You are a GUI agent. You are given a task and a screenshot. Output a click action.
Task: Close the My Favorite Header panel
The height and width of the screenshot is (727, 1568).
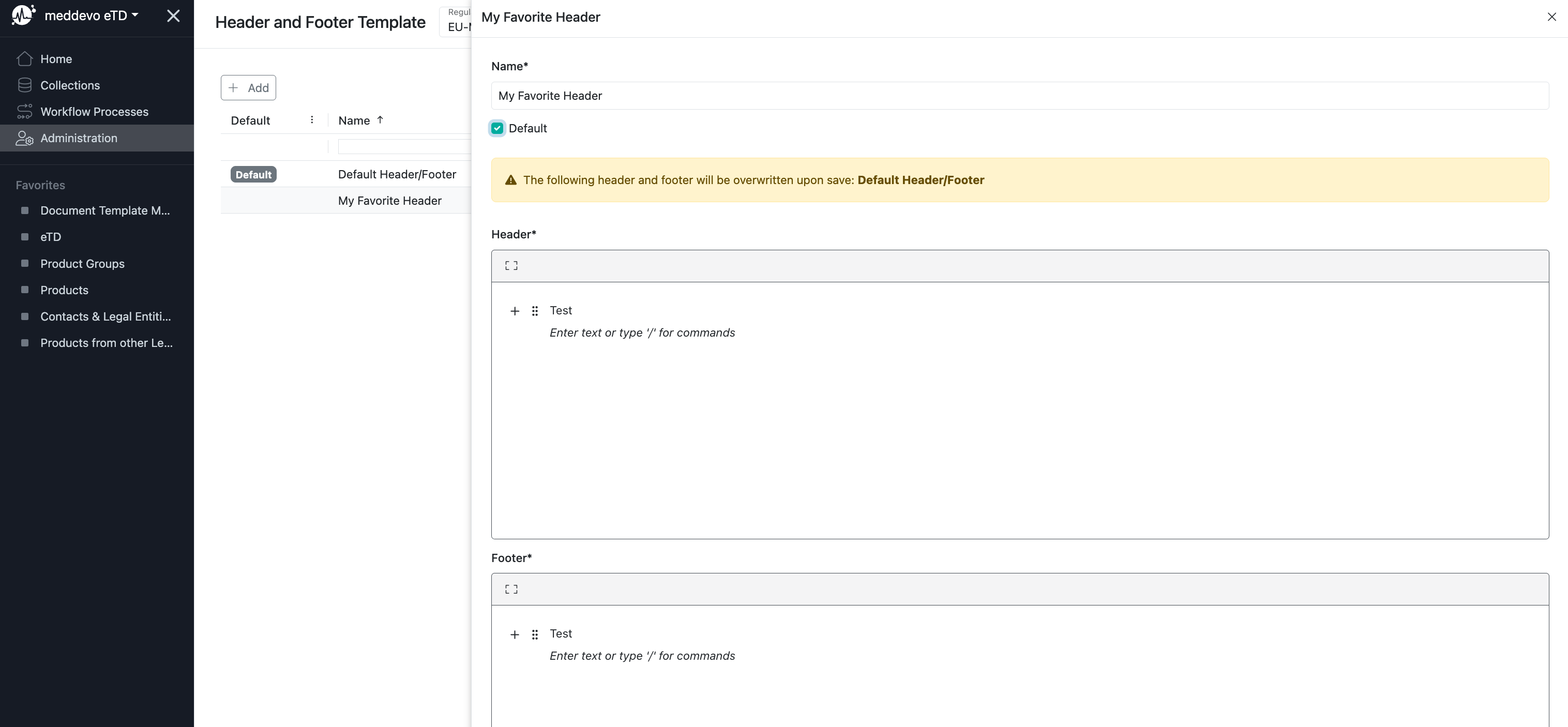pos(1551,17)
